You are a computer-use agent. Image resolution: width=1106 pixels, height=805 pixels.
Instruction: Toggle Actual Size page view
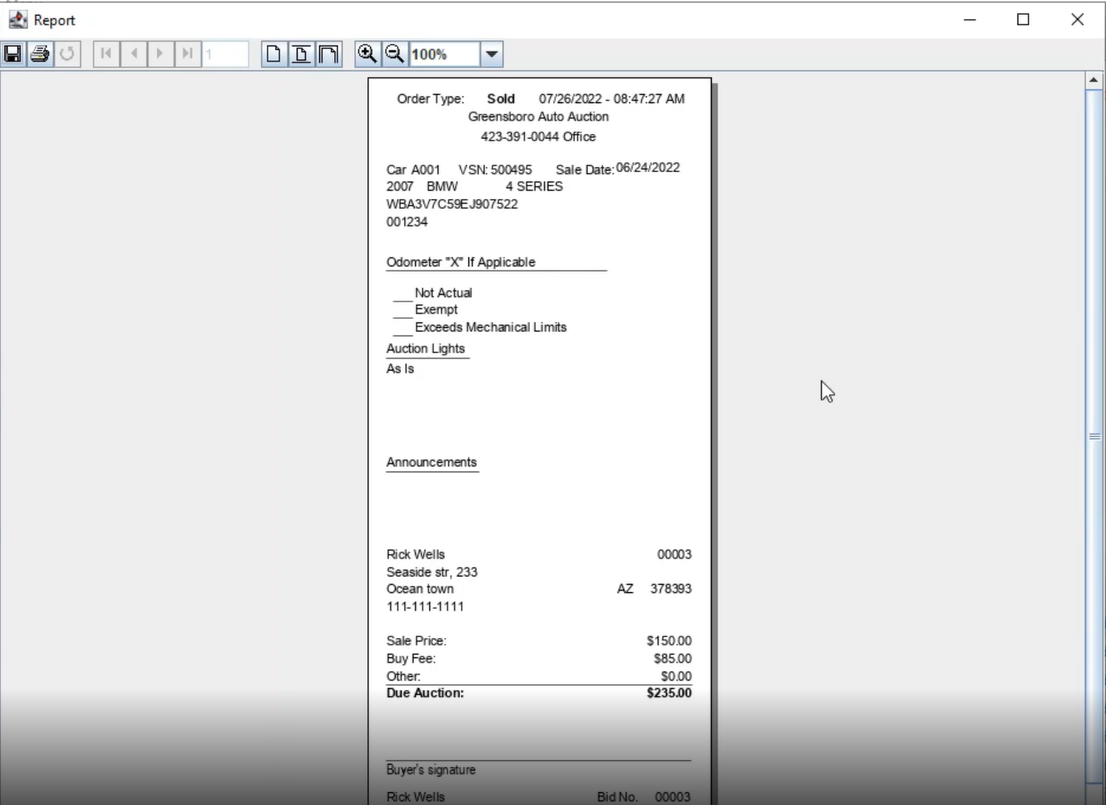click(x=274, y=54)
